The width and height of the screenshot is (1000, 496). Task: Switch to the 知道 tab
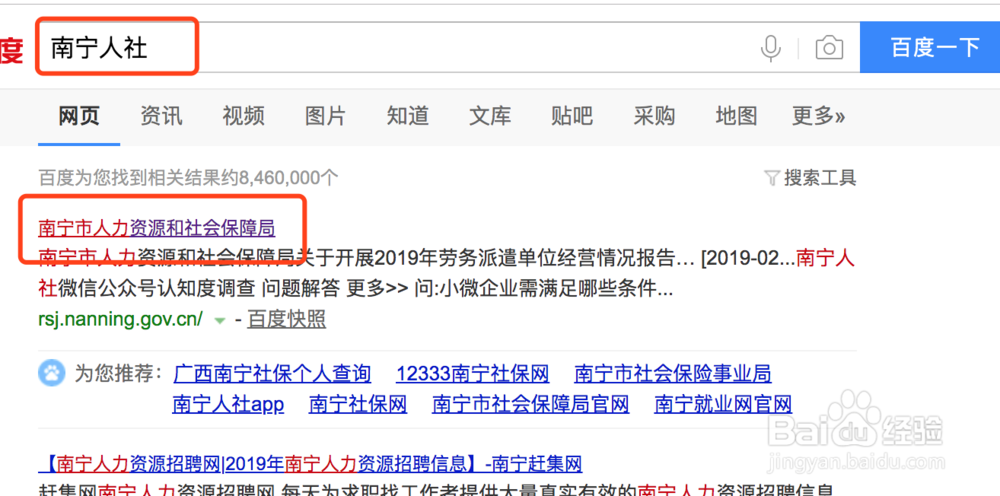tap(408, 116)
